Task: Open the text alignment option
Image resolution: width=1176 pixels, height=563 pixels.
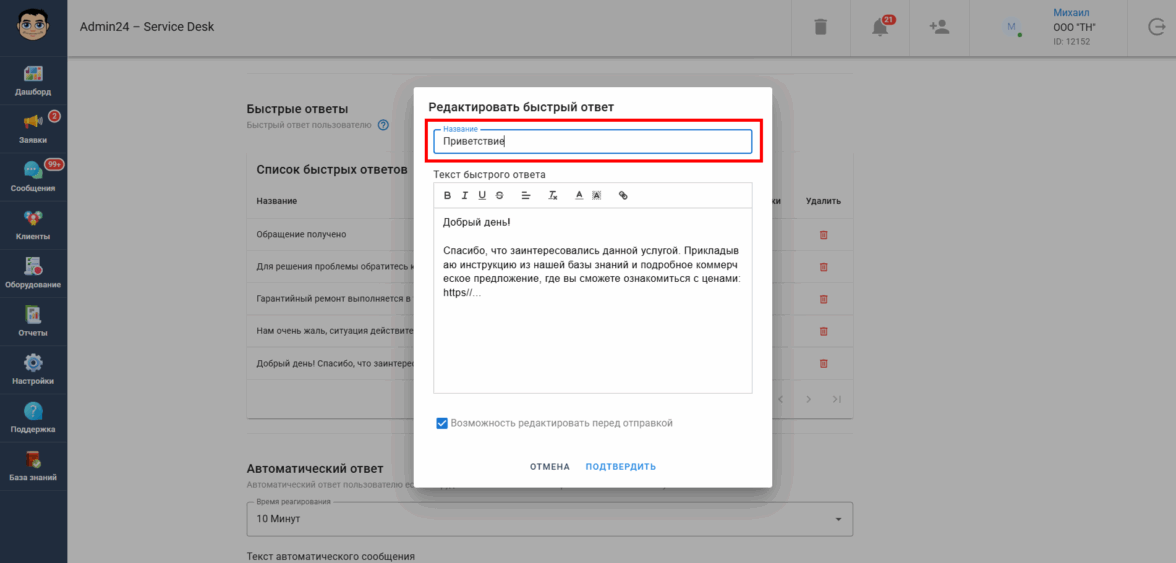Action: [x=526, y=196]
